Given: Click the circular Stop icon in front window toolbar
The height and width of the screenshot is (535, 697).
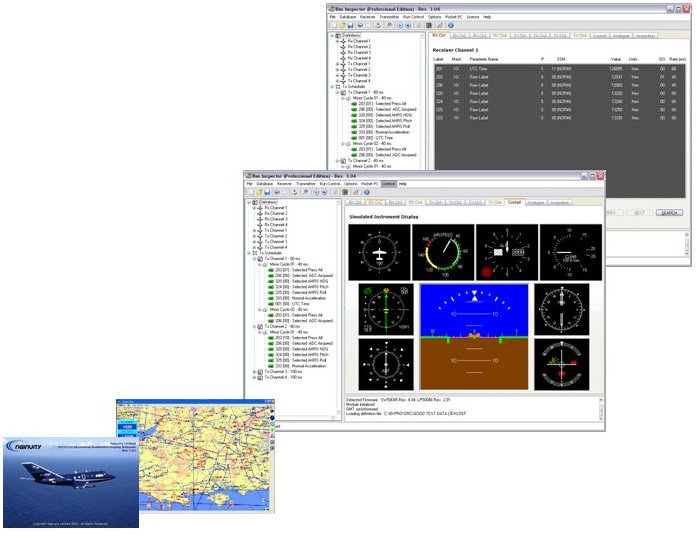Looking at the screenshot, I should [x=324, y=192].
